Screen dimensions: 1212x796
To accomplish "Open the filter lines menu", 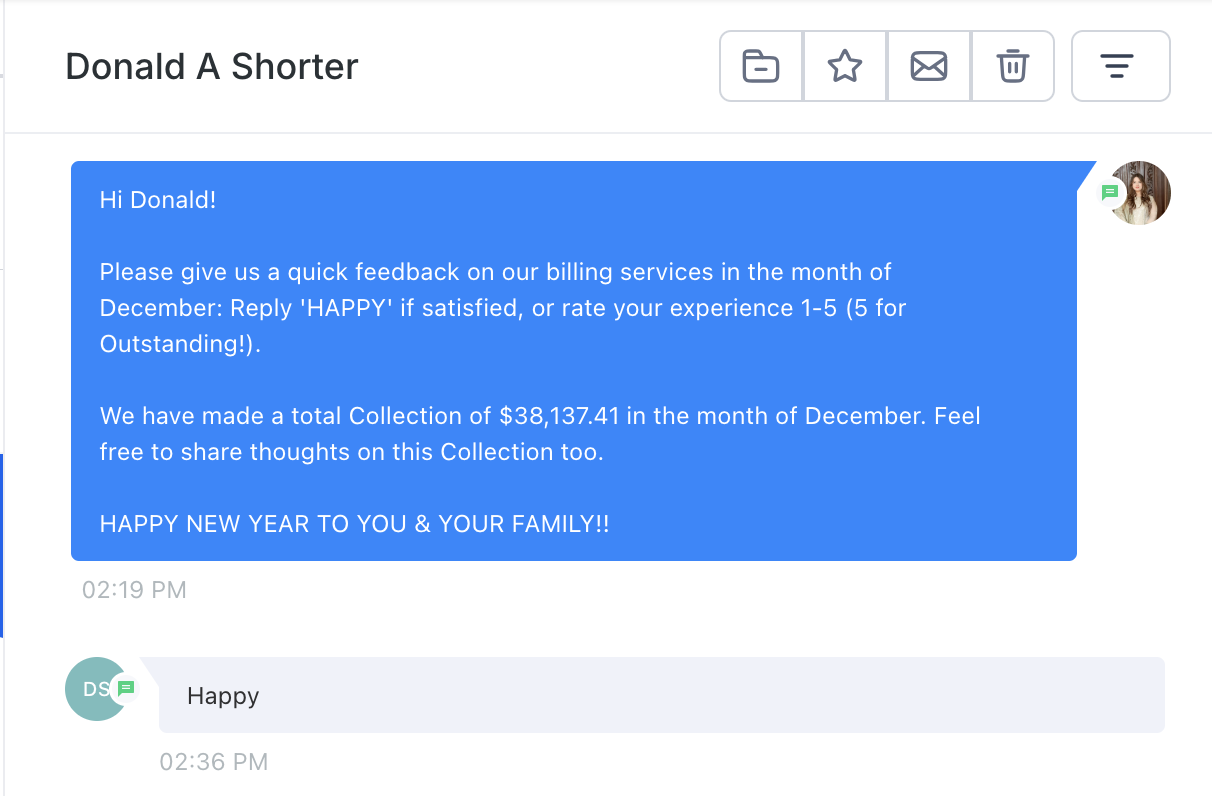I will point(1120,67).
